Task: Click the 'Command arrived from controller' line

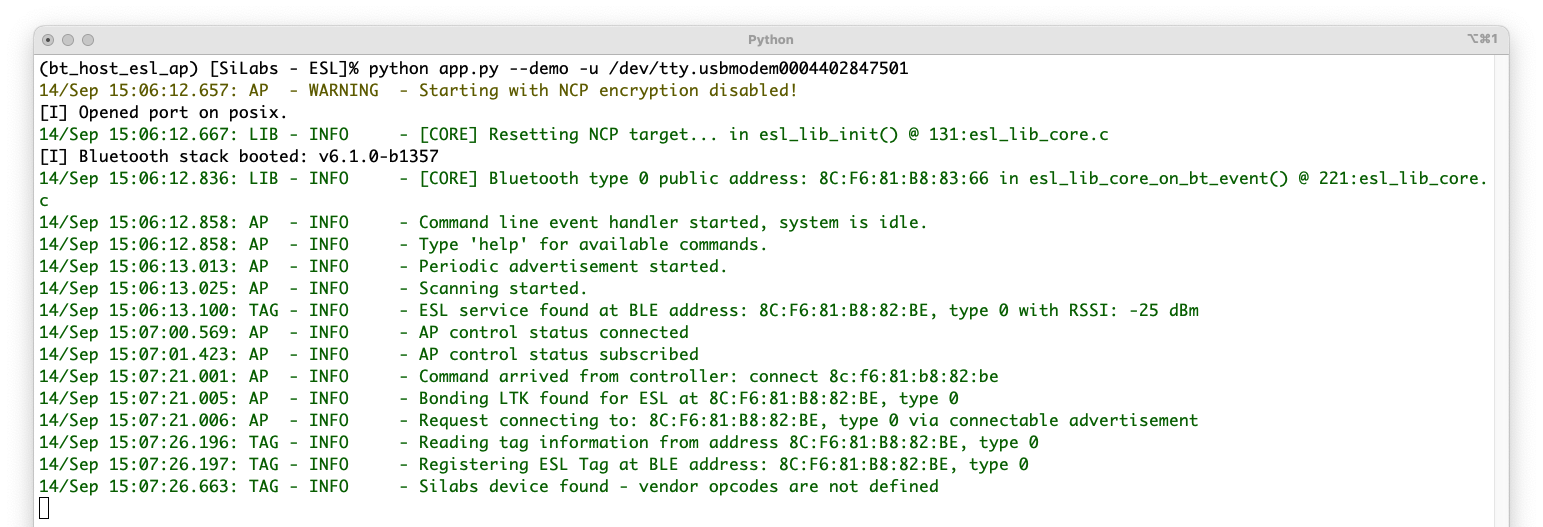Action: (x=708, y=377)
